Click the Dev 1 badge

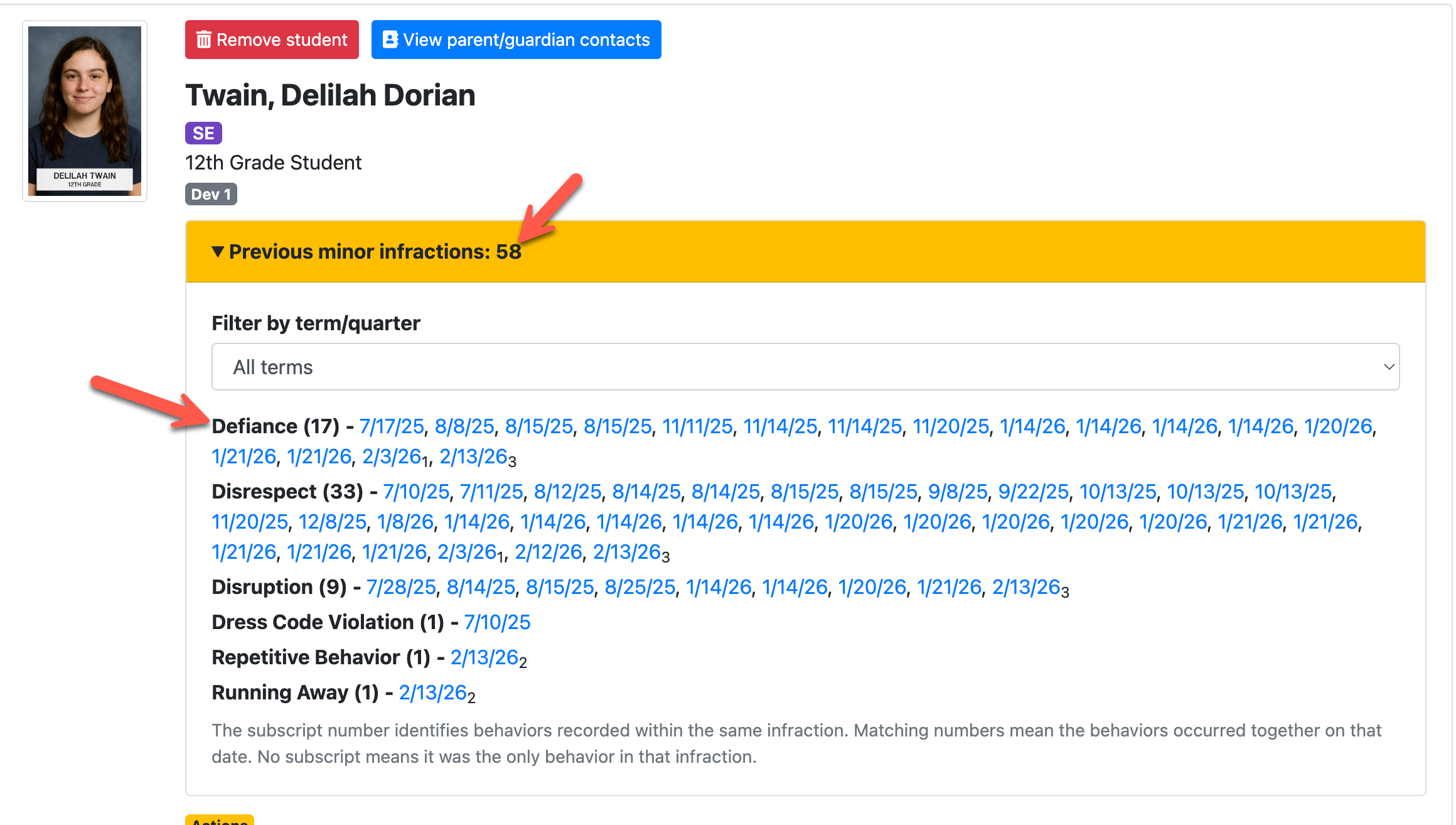click(x=211, y=195)
